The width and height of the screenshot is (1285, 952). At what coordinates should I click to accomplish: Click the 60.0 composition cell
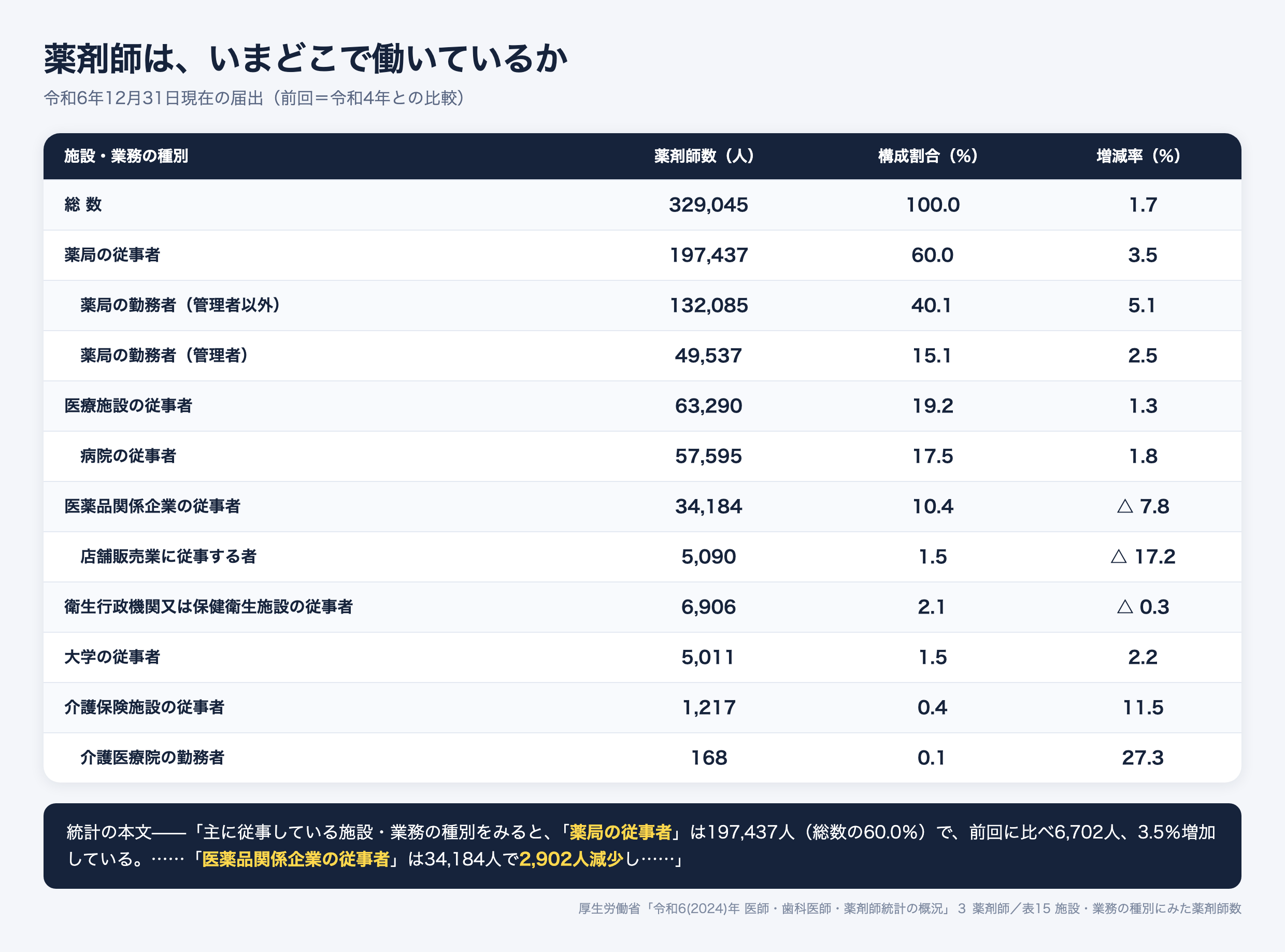pyautogui.click(x=932, y=254)
